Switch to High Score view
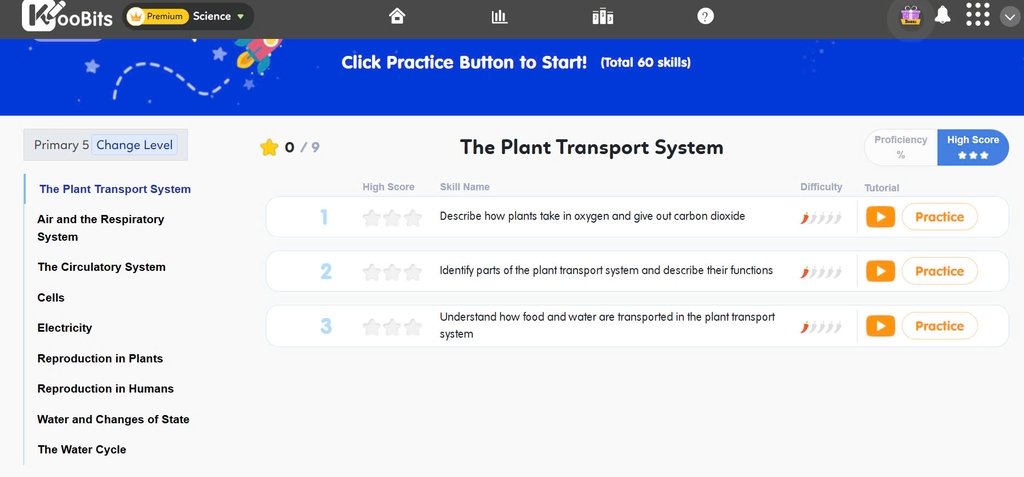 pos(973,147)
